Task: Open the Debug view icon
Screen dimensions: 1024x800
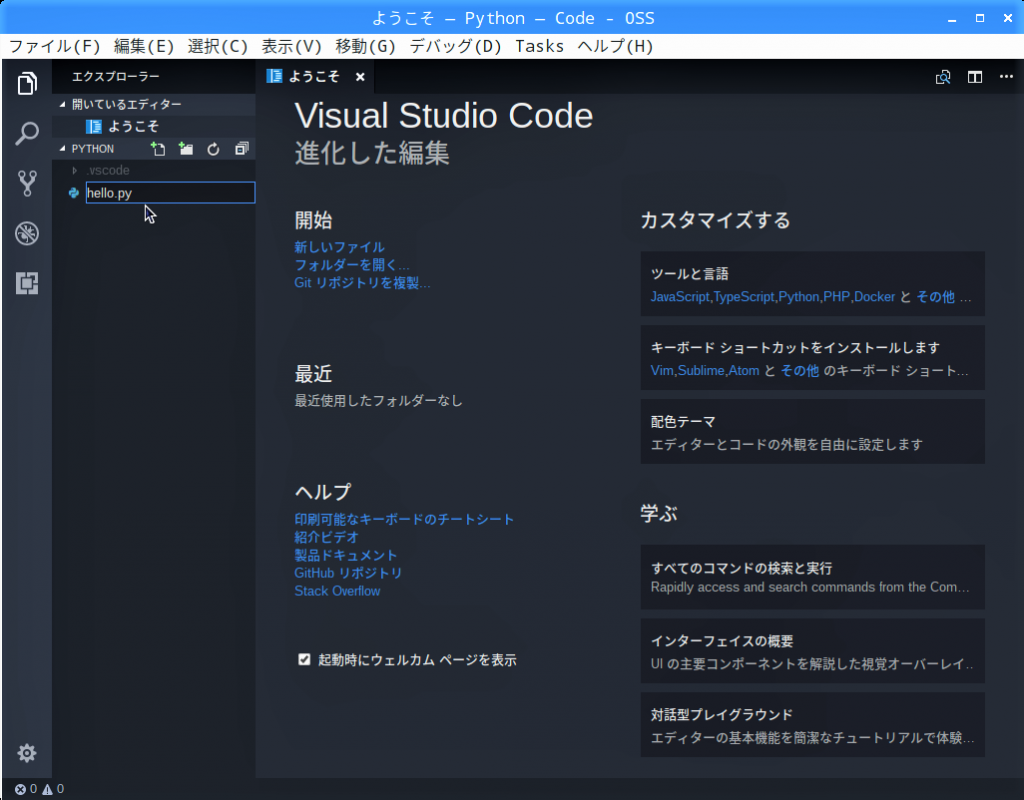Action: [27, 233]
